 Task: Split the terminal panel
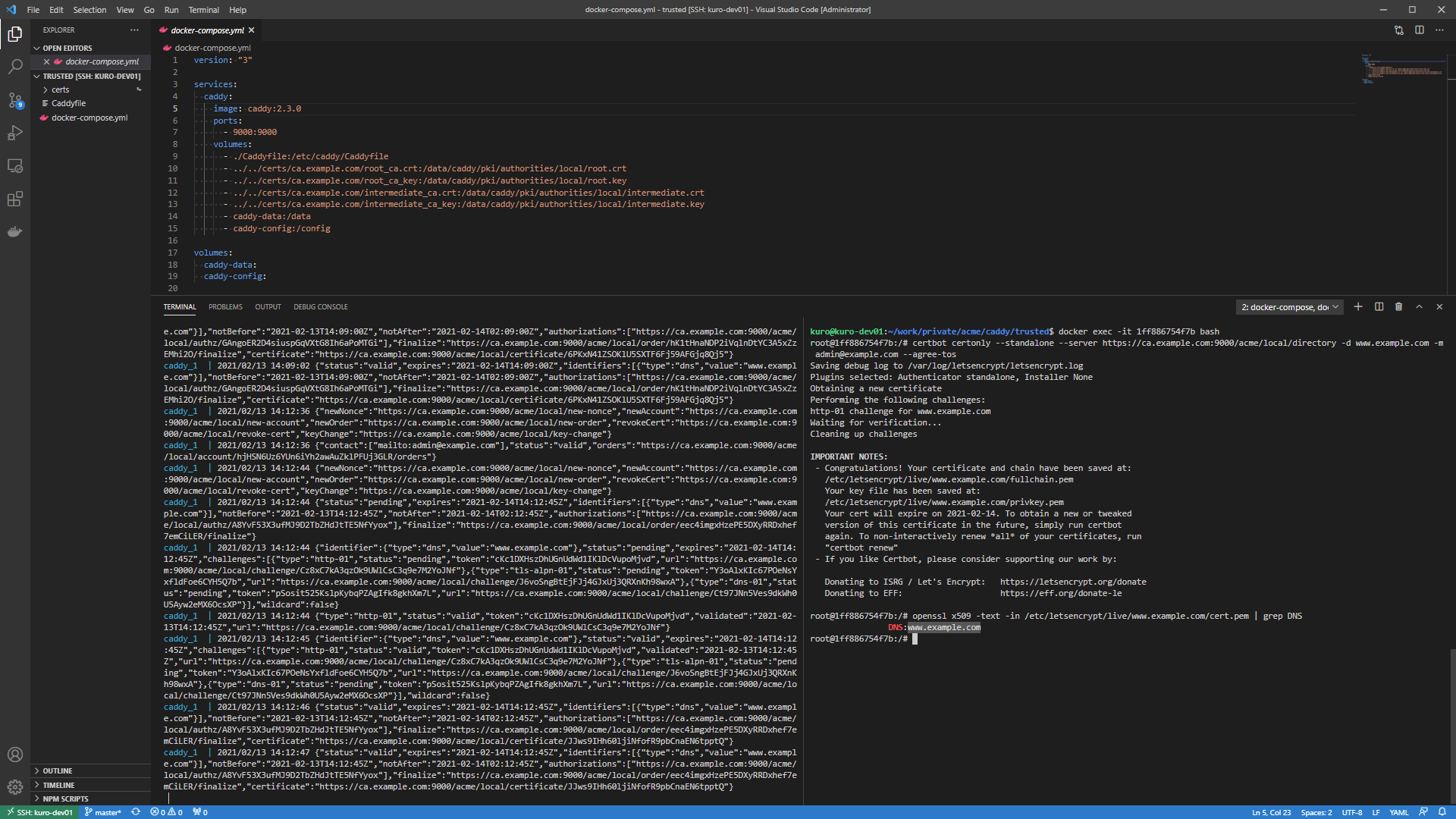(1379, 307)
